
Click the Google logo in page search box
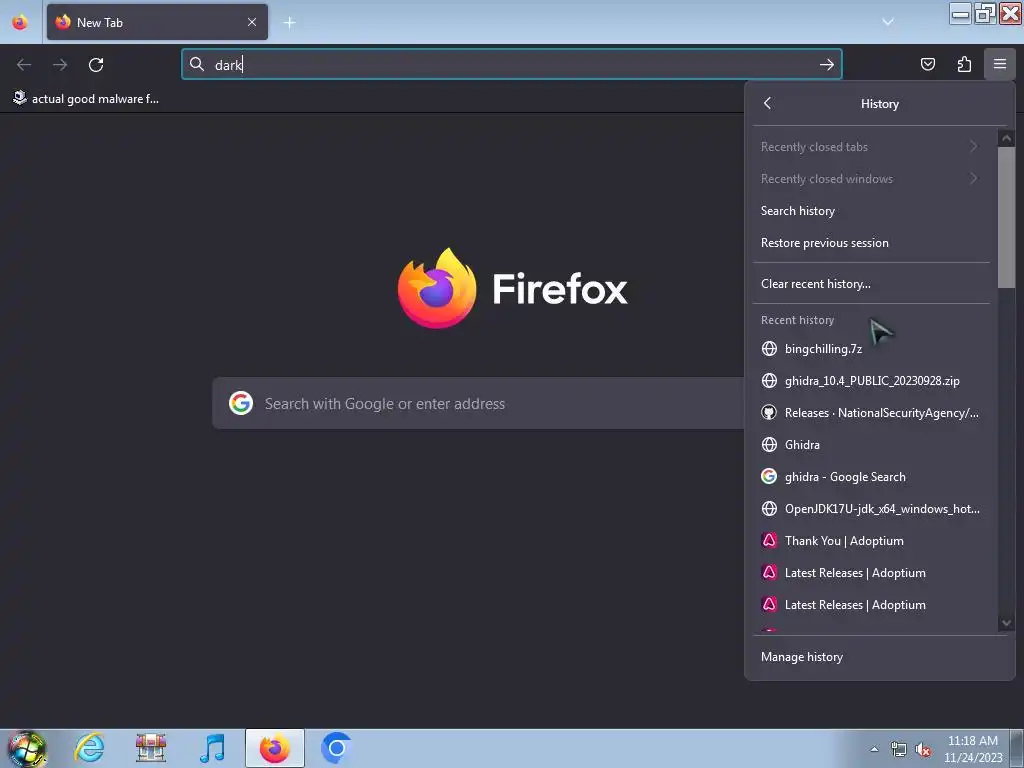point(241,404)
